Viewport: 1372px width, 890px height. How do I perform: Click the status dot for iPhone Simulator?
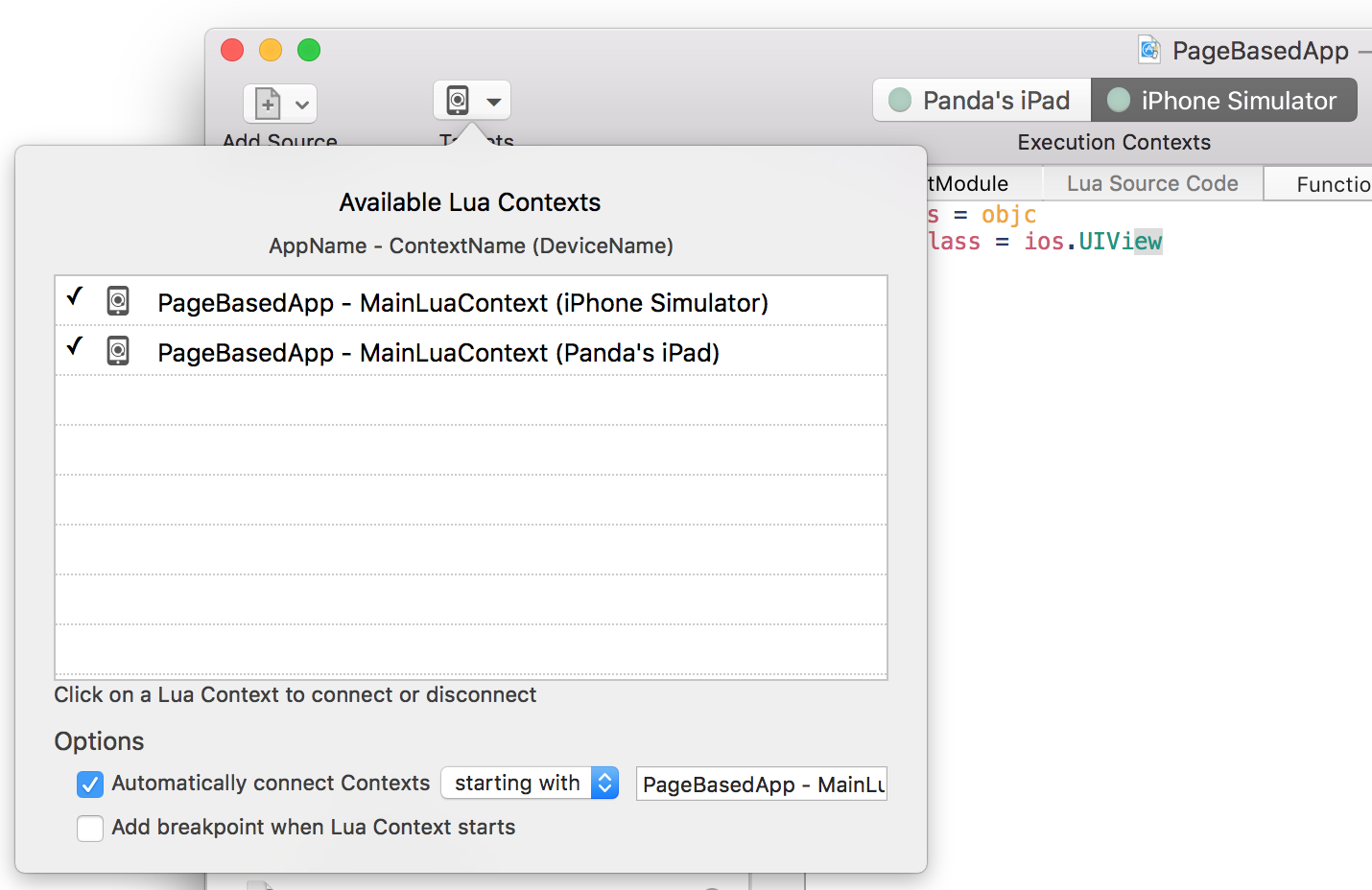[1119, 100]
